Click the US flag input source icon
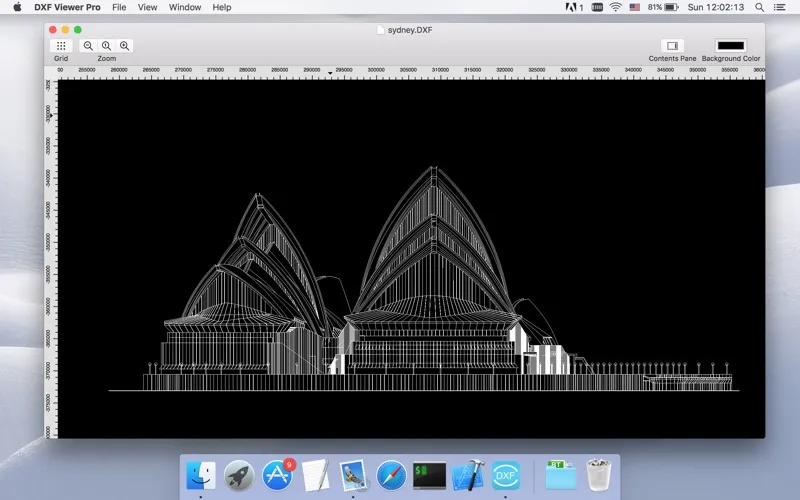Screen dimensions: 800x500 pyautogui.click(x=635, y=7)
